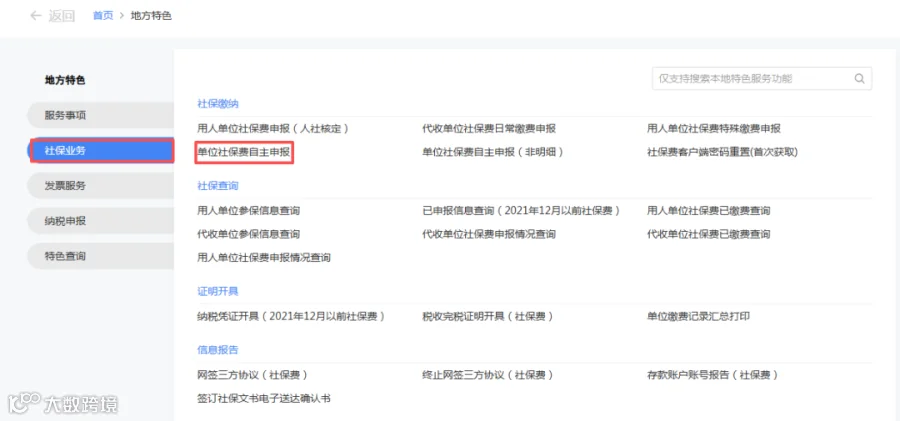The image size is (900, 421).
Task: Open the 纳税申报 sidebar tab
Action: point(100,221)
